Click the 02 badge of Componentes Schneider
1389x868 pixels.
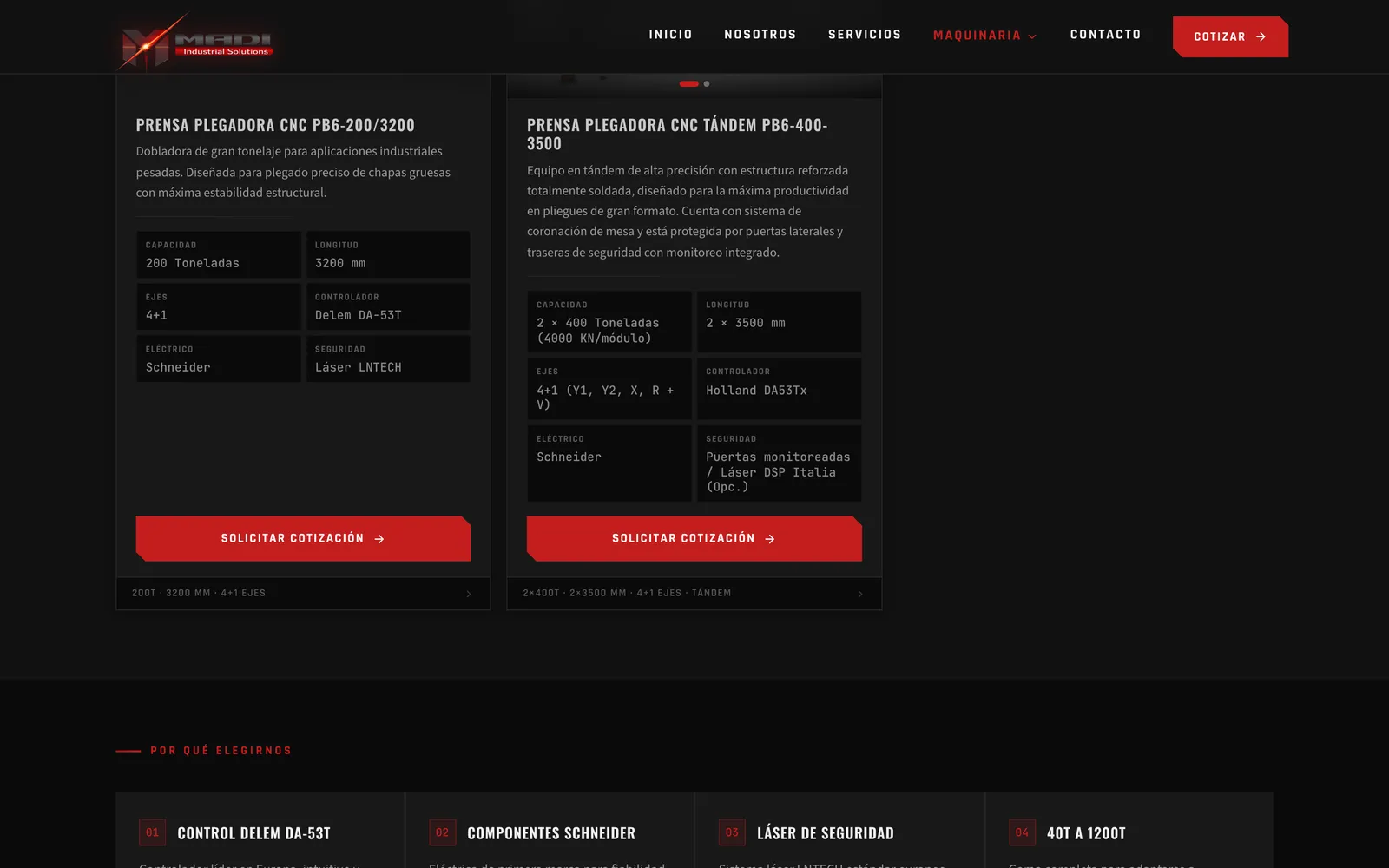tap(442, 832)
